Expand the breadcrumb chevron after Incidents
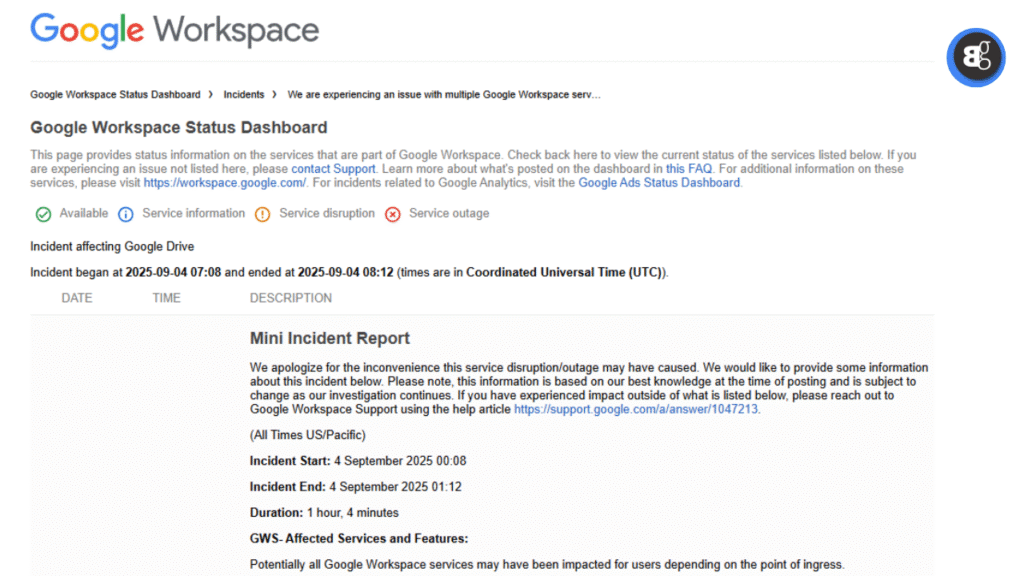The image size is (1024, 576). [272, 94]
